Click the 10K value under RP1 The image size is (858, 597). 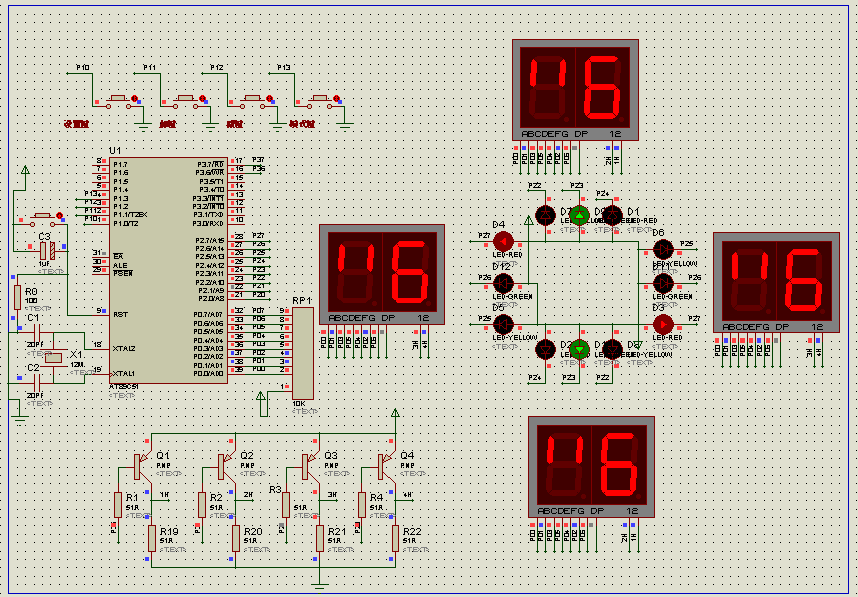point(299,404)
